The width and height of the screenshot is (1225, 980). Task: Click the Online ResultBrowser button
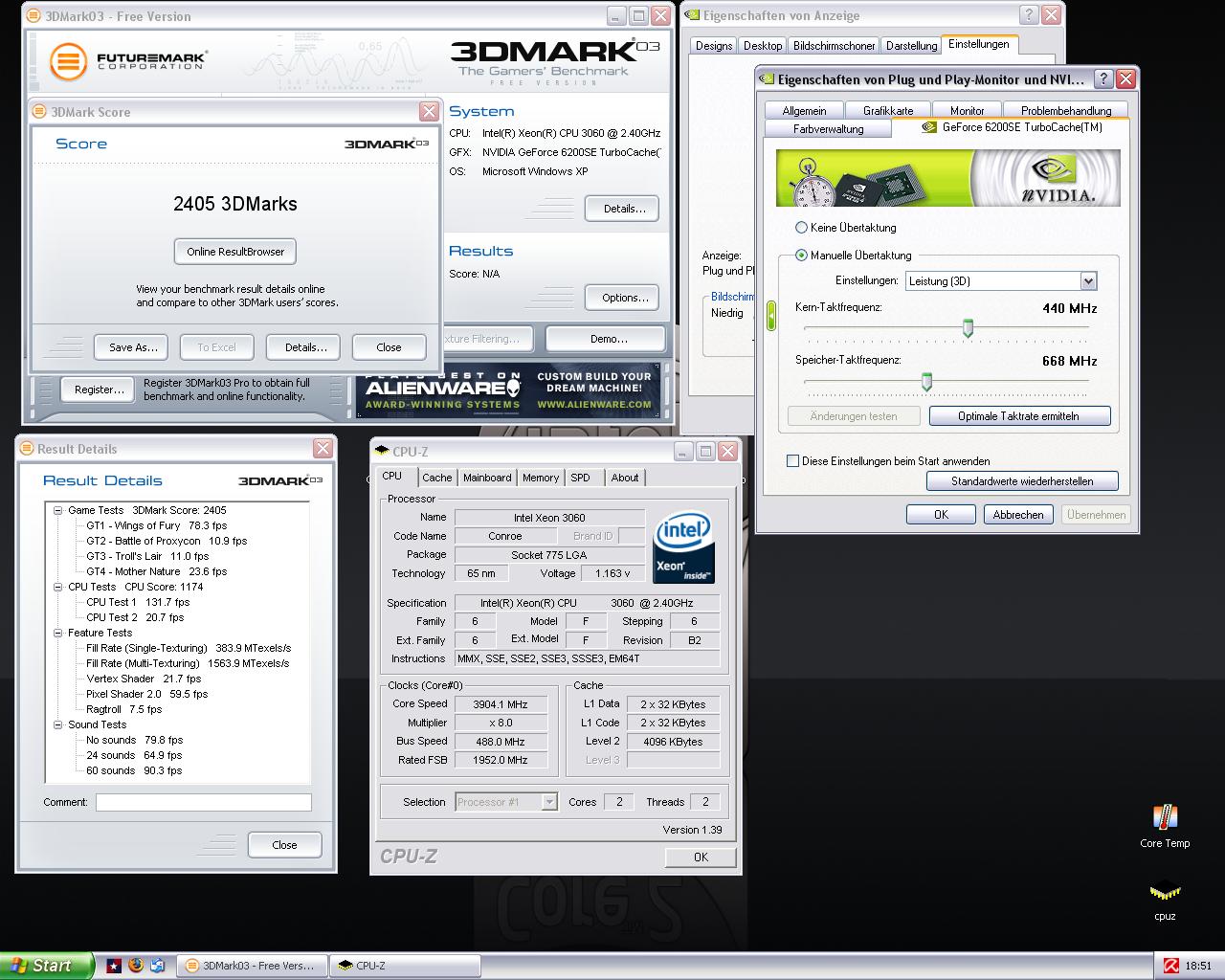coord(235,252)
